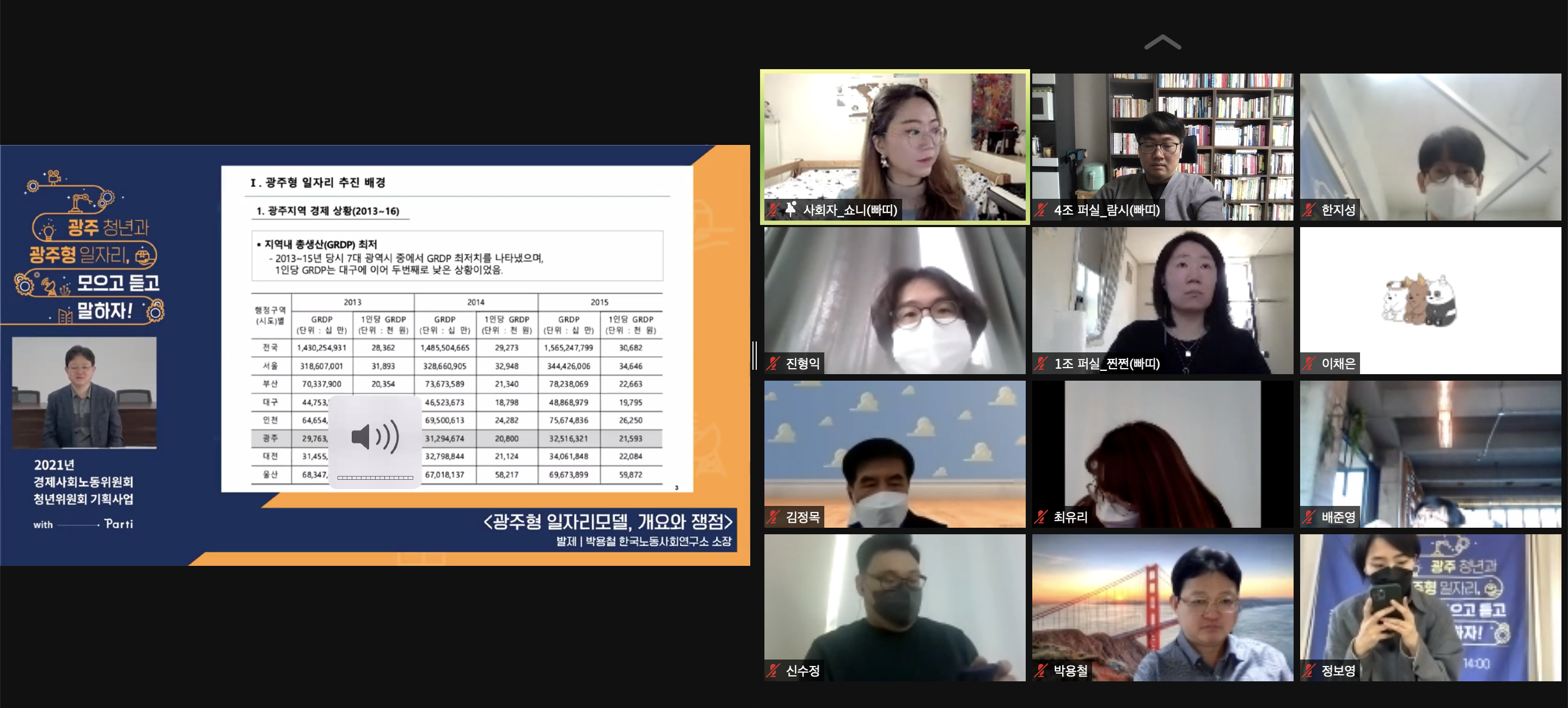Click the pin icon on 사회자_쇼니(빠띠) tile

point(791,210)
